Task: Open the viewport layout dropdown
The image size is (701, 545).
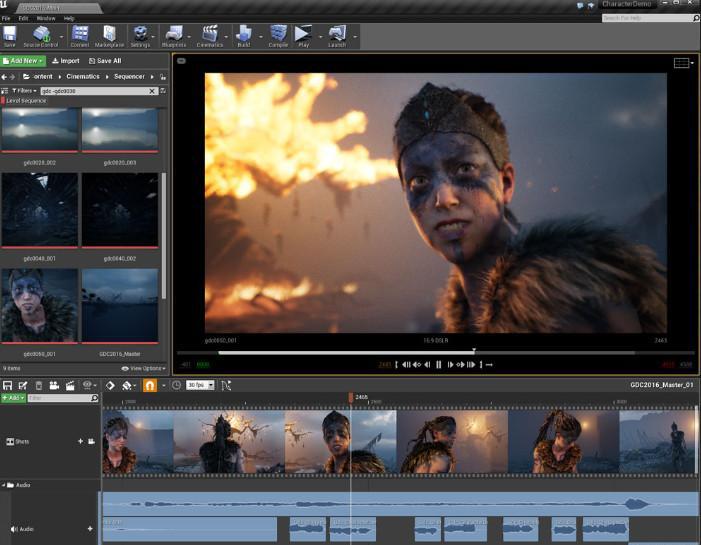Action: pyautogui.click(x=684, y=63)
